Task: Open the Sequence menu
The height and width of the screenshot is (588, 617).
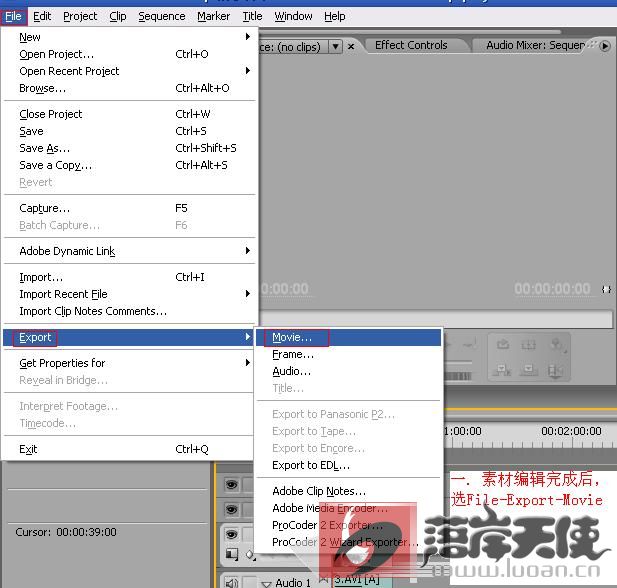Action: (x=162, y=17)
